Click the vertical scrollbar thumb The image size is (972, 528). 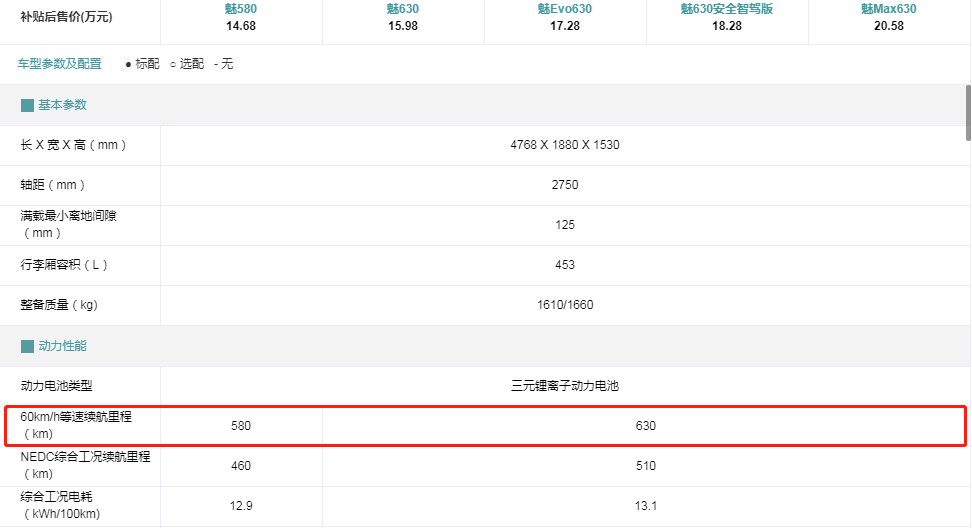pos(968,113)
